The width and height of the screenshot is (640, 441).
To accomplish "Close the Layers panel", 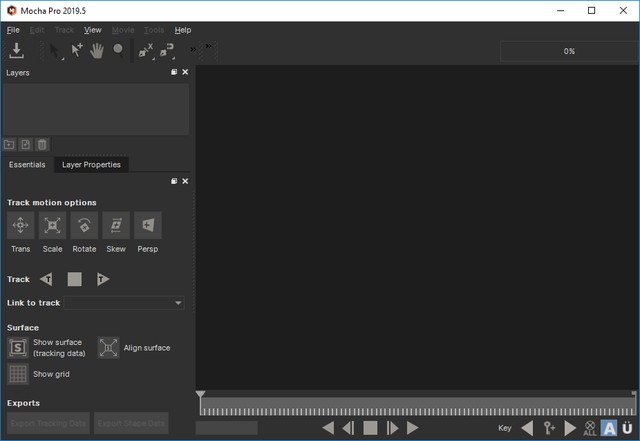I will click(x=185, y=73).
